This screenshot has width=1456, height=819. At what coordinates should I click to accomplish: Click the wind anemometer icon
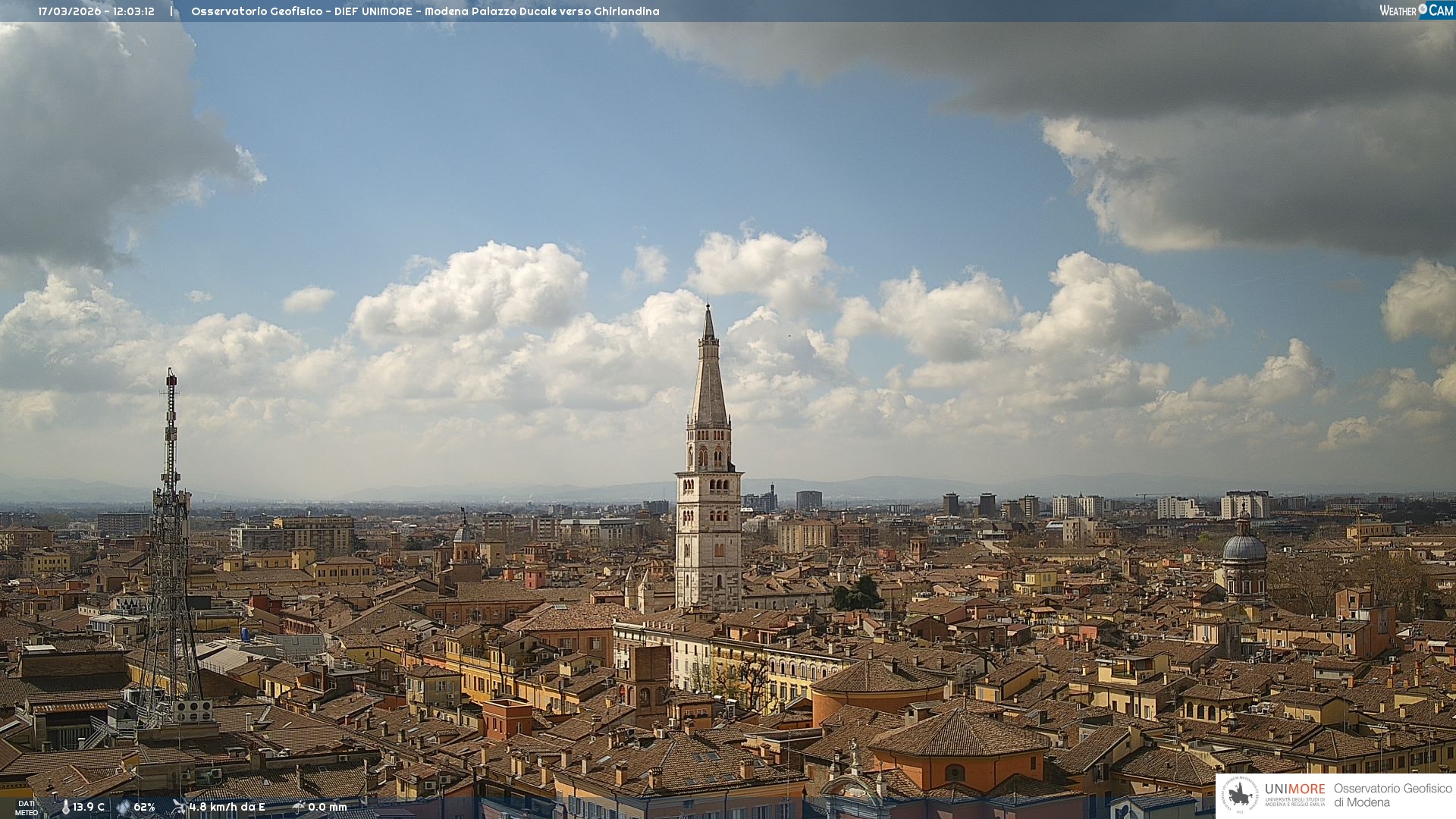click(x=179, y=807)
